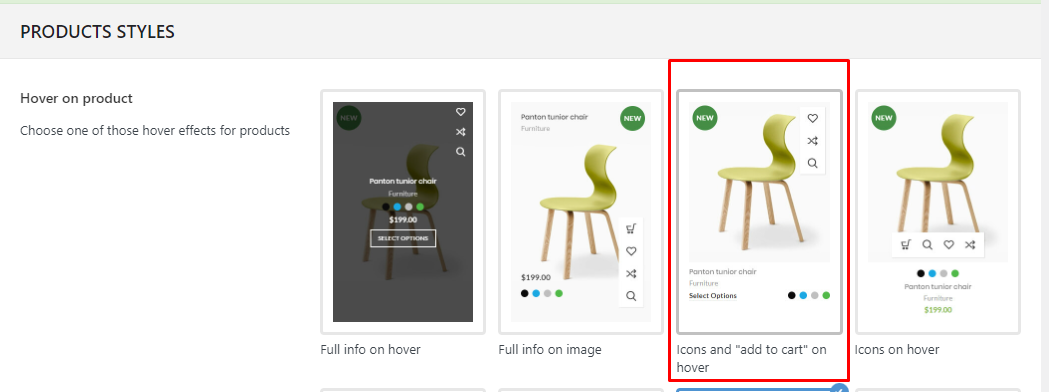Click 'Panton tunior chair' title in dark hover card
This screenshot has width=1049, height=392.
tap(403, 181)
